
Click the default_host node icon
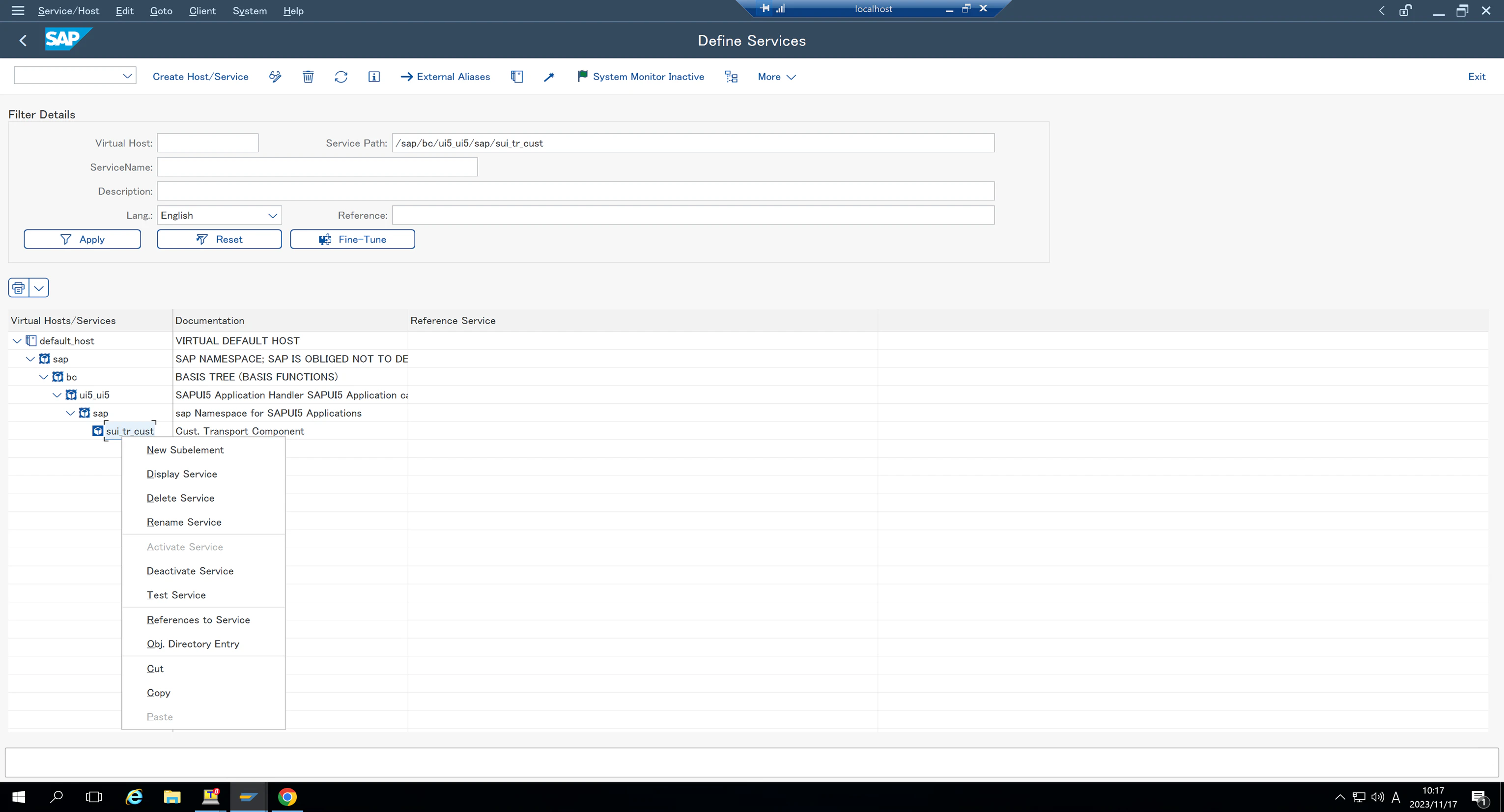pyautogui.click(x=31, y=341)
